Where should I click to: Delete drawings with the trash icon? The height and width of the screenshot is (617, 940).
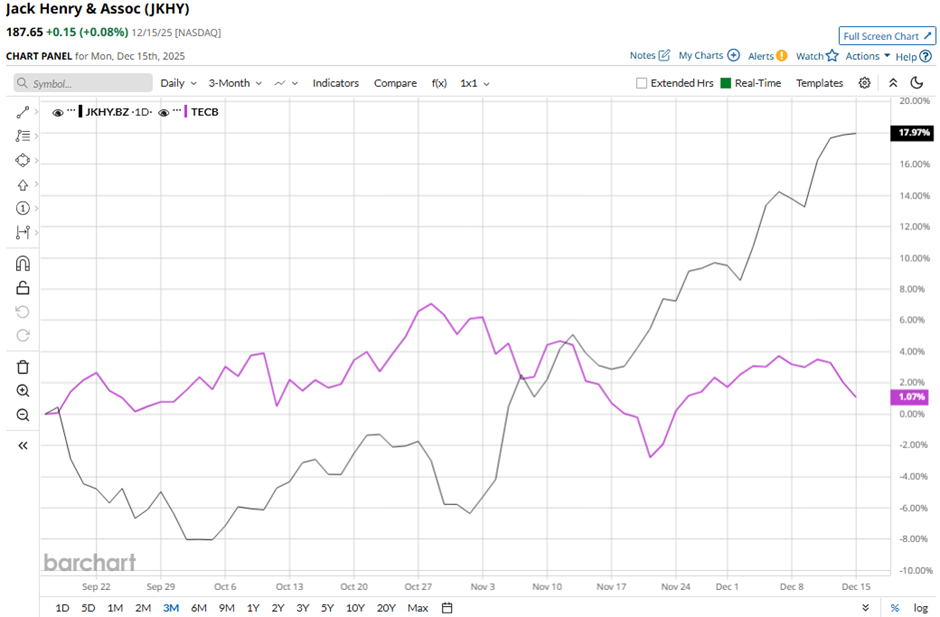pos(23,367)
